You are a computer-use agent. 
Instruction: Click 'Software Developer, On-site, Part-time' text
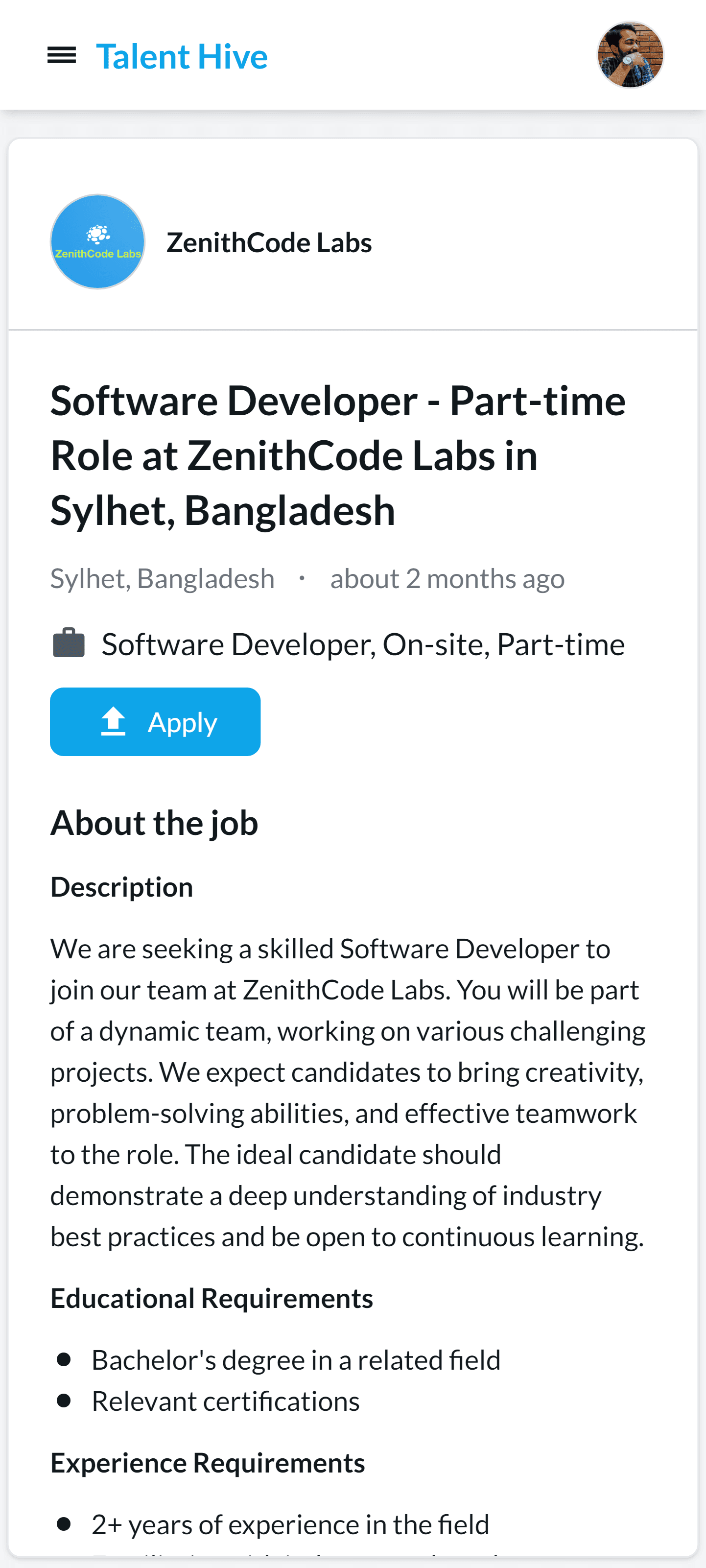(x=363, y=644)
